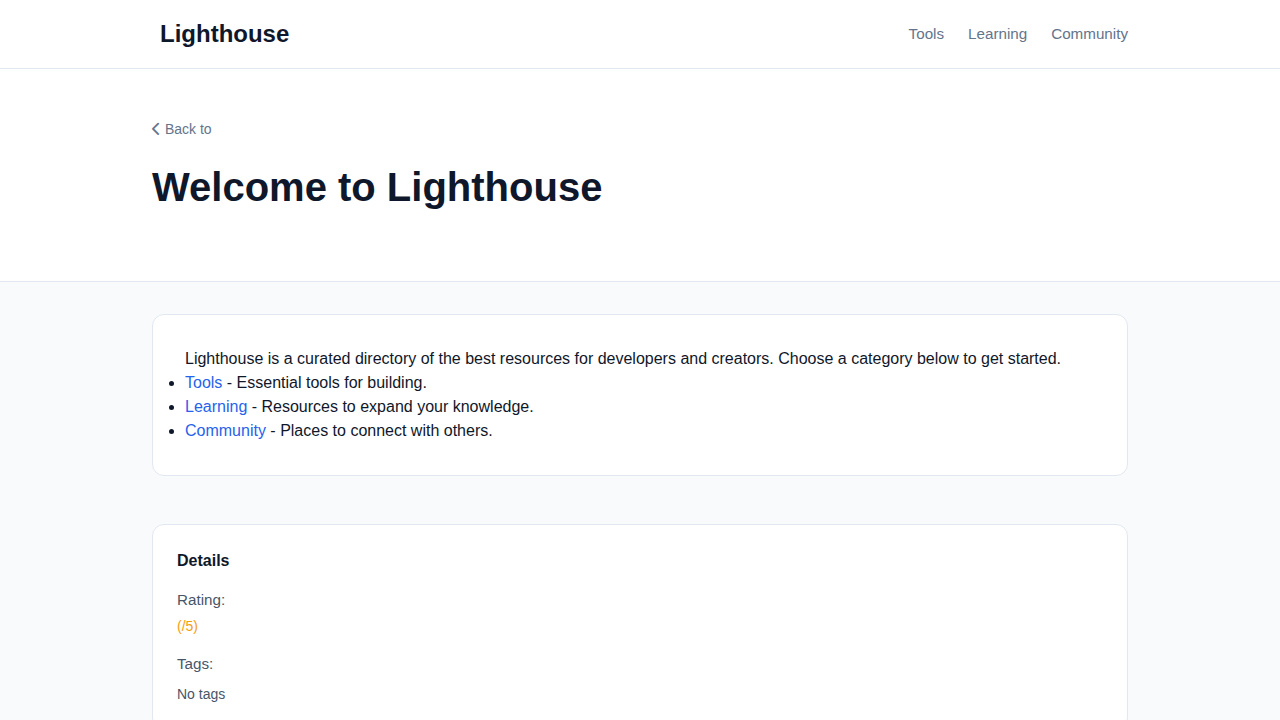Click the "Rating:" label in Details

201,600
